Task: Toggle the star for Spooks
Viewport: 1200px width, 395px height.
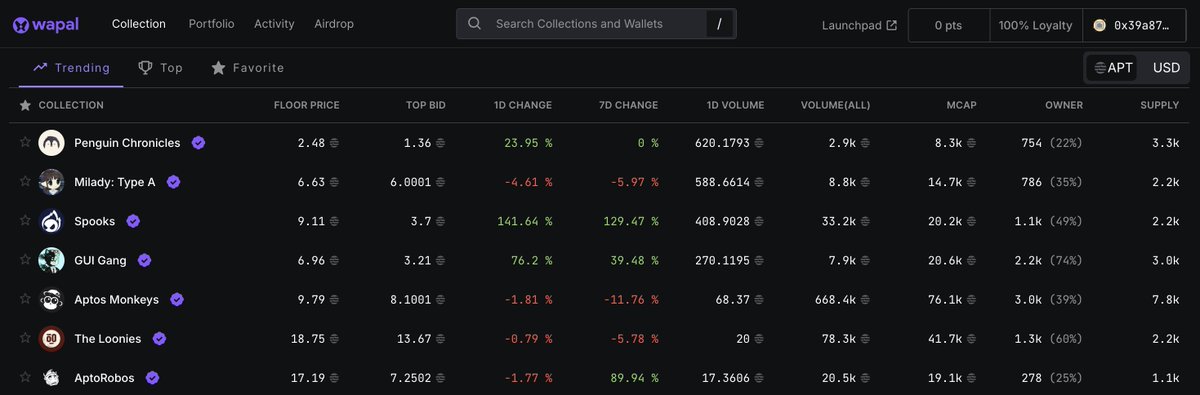Action: [x=25, y=220]
